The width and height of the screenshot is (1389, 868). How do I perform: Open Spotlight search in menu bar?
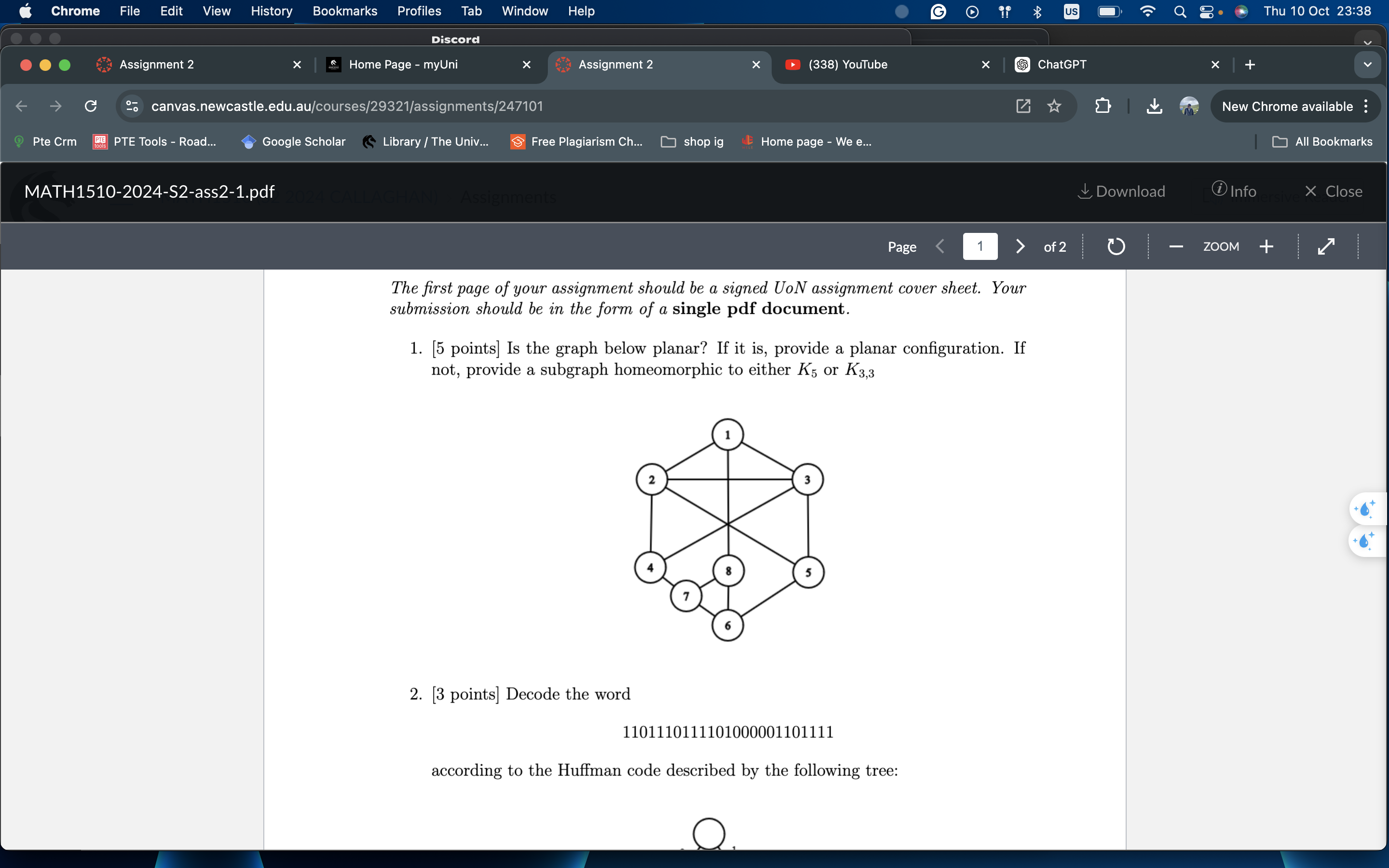click(x=1180, y=11)
